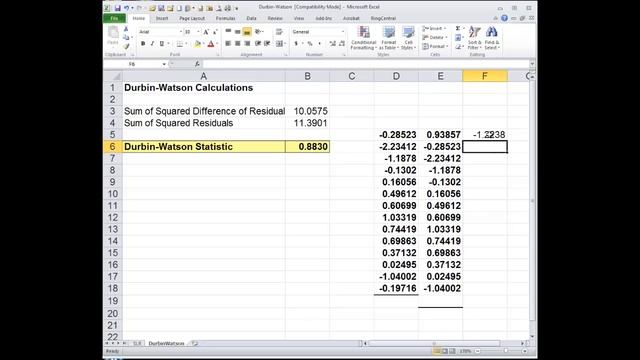Cut the selected cell contents

(x=126, y=29)
